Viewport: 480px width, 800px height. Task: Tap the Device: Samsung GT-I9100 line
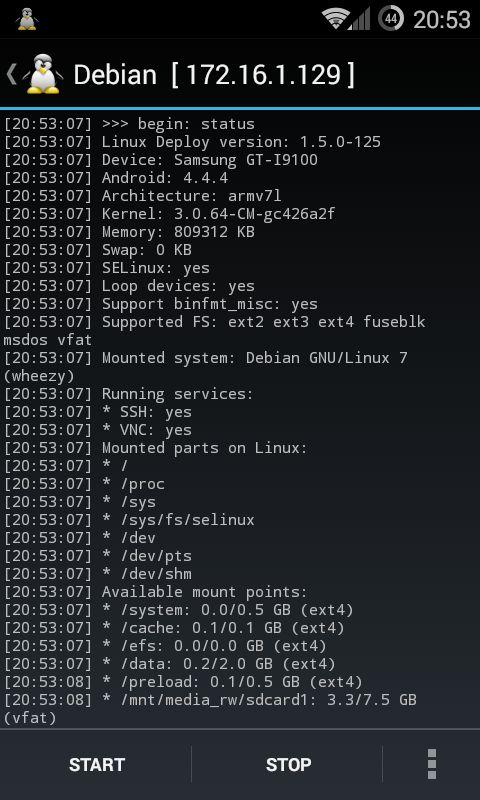(161, 160)
